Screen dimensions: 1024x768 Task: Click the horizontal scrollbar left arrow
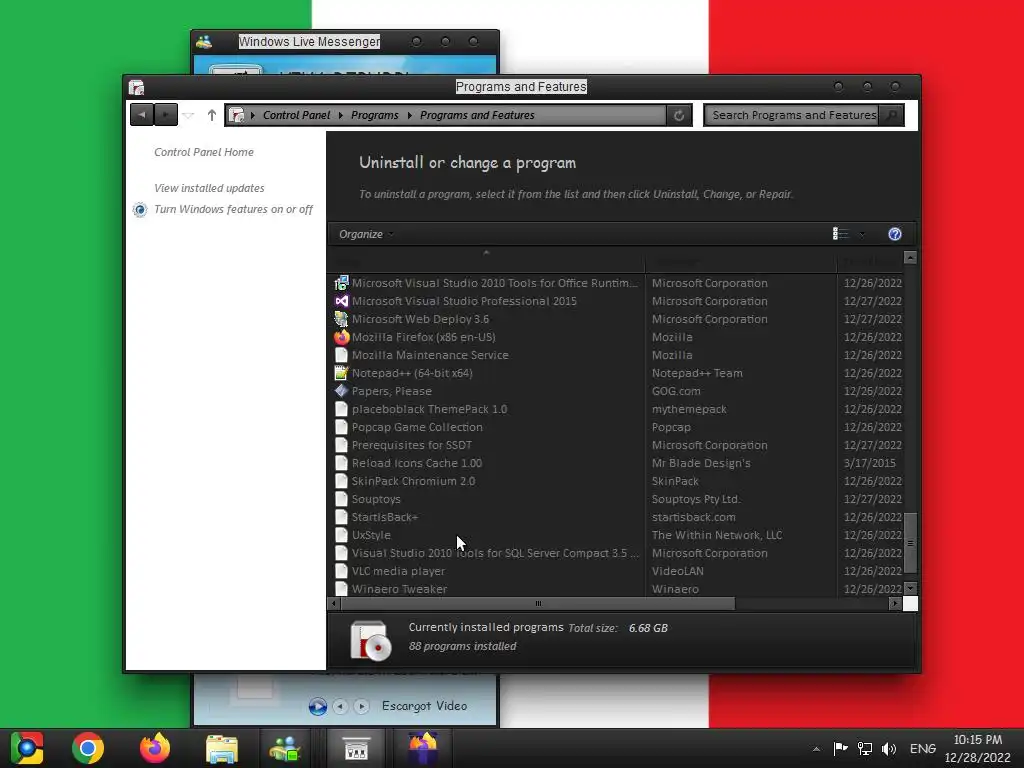pos(334,603)
